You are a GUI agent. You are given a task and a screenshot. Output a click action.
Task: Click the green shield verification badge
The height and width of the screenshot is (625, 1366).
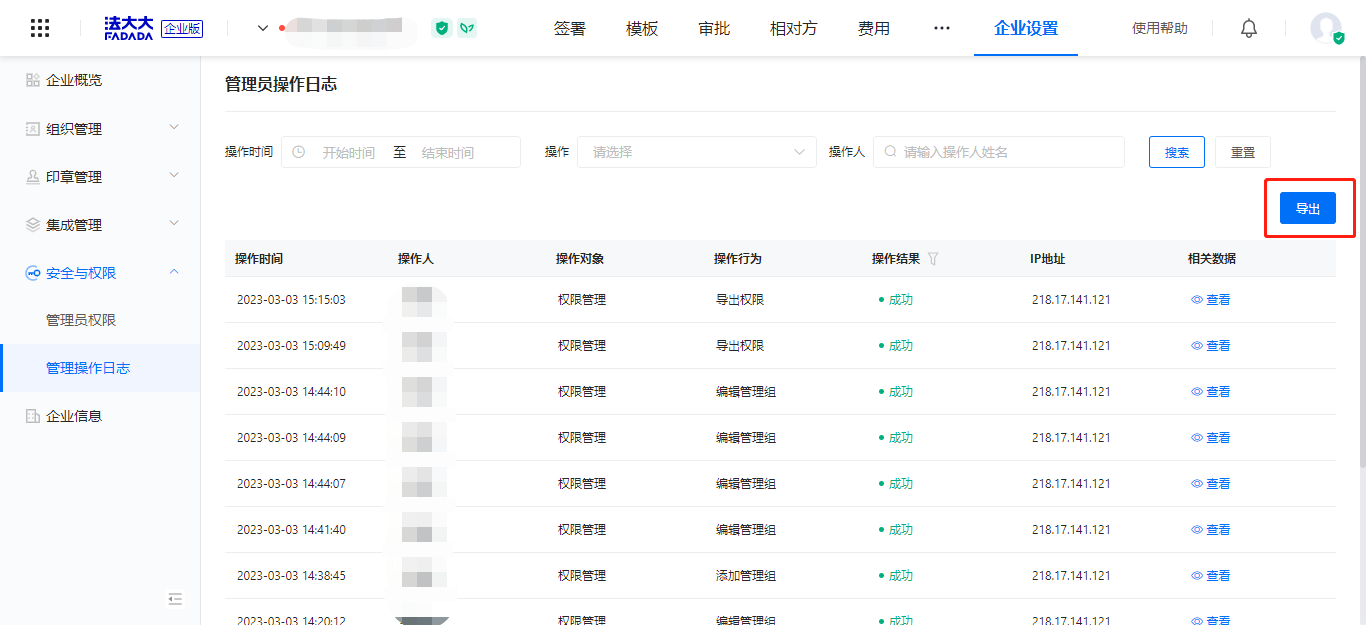point(441,28)
